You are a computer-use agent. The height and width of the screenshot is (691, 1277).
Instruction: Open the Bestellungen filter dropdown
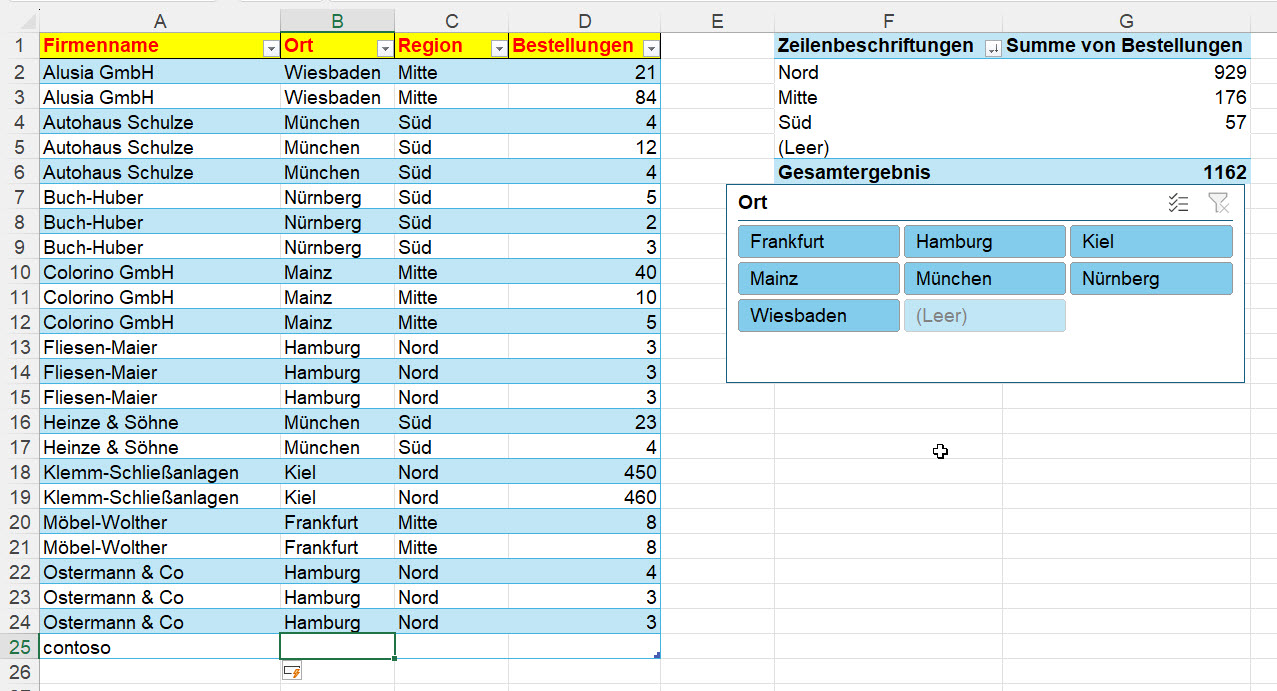tap(650, 48)
